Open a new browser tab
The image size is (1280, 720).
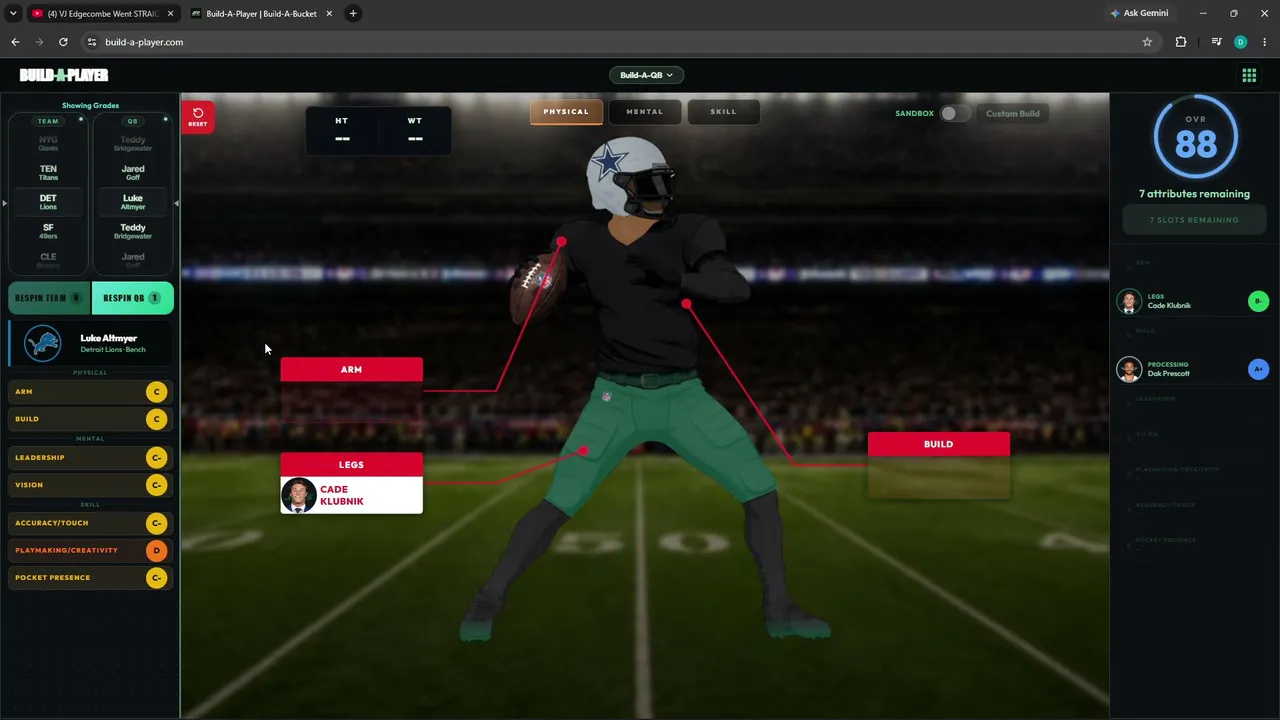click(353, 14)
